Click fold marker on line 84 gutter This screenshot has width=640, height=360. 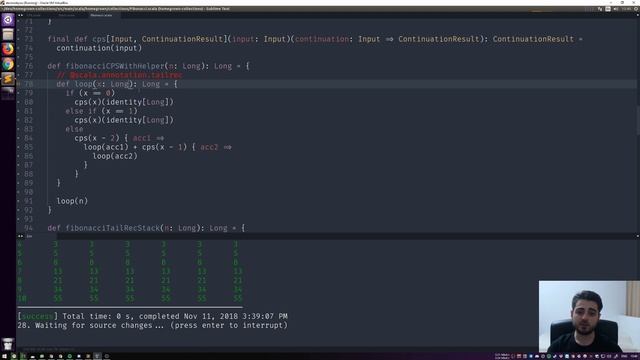(x=18, y=138)
